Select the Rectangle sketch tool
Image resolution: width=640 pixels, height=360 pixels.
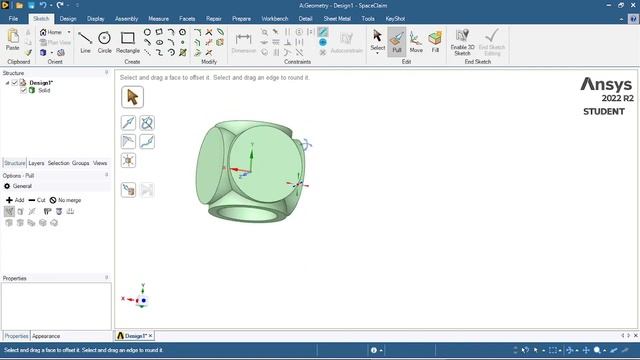coord(128,42)
